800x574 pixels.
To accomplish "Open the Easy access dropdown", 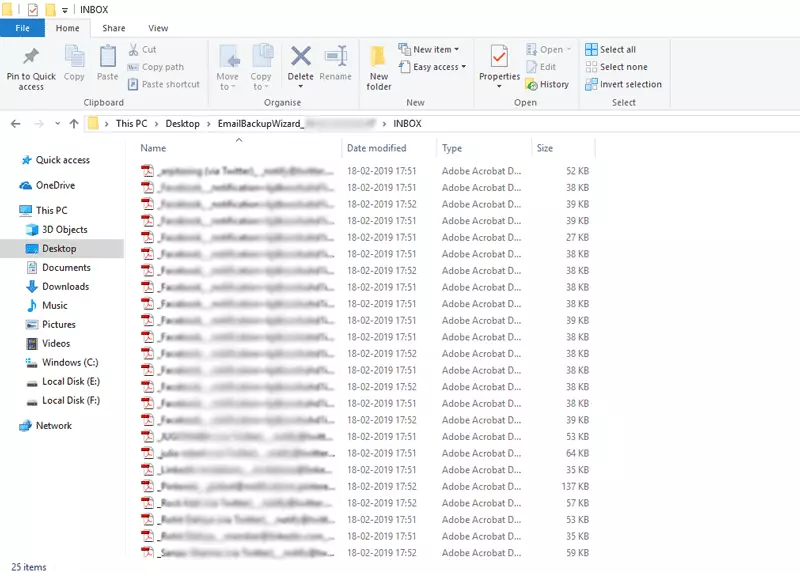I will (x=433, y=67).
